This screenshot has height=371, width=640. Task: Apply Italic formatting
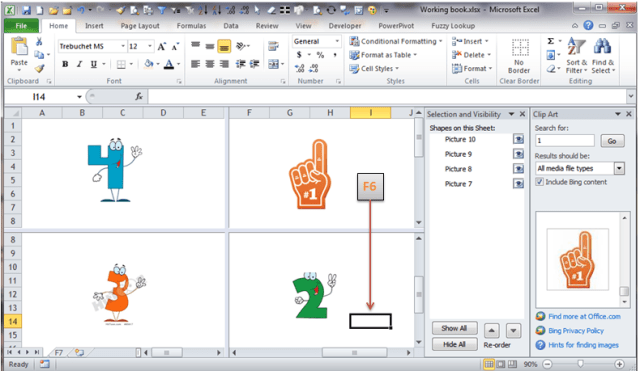point(80,64)
